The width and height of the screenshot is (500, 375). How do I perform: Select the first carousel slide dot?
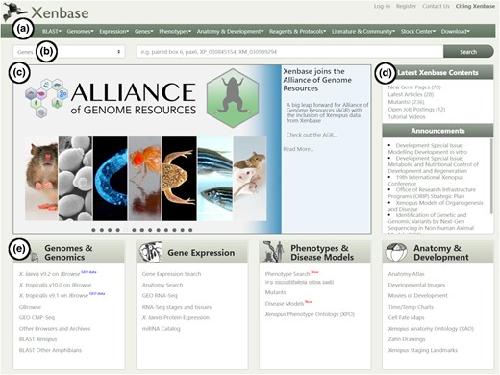93,230
